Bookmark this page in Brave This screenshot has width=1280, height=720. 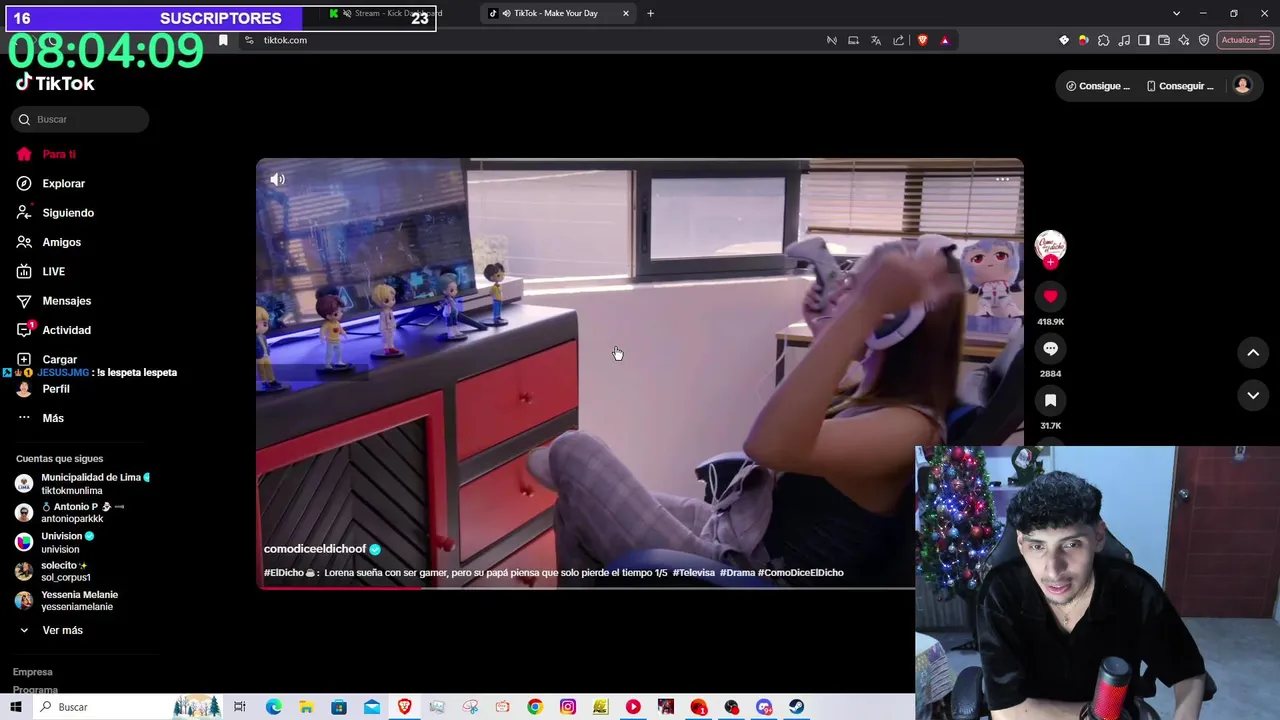223,40
